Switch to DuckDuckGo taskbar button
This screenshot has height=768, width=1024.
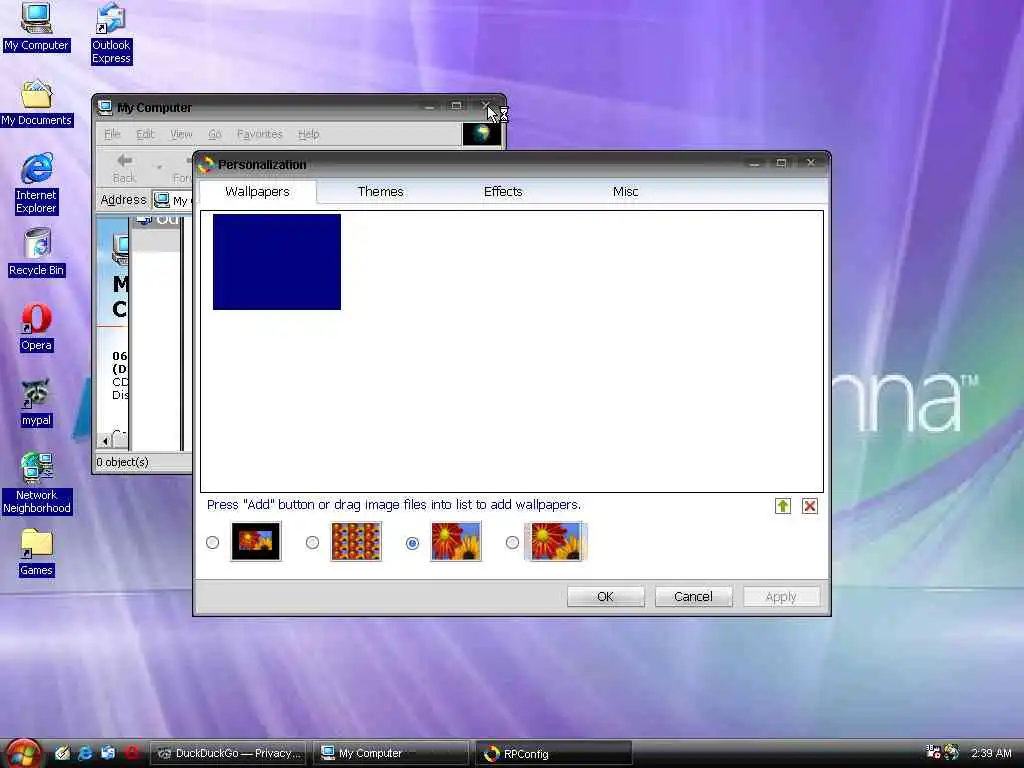click(x=229, y=753)
